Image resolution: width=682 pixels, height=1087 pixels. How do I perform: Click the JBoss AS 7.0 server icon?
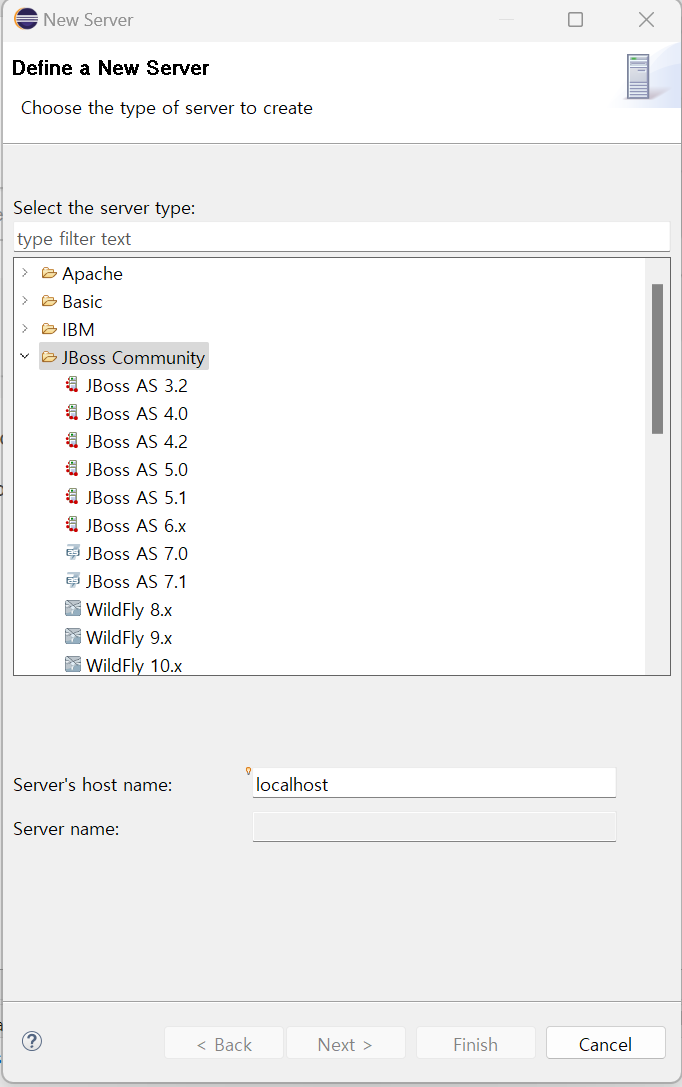pyautogui.click(x=72, y=553)
